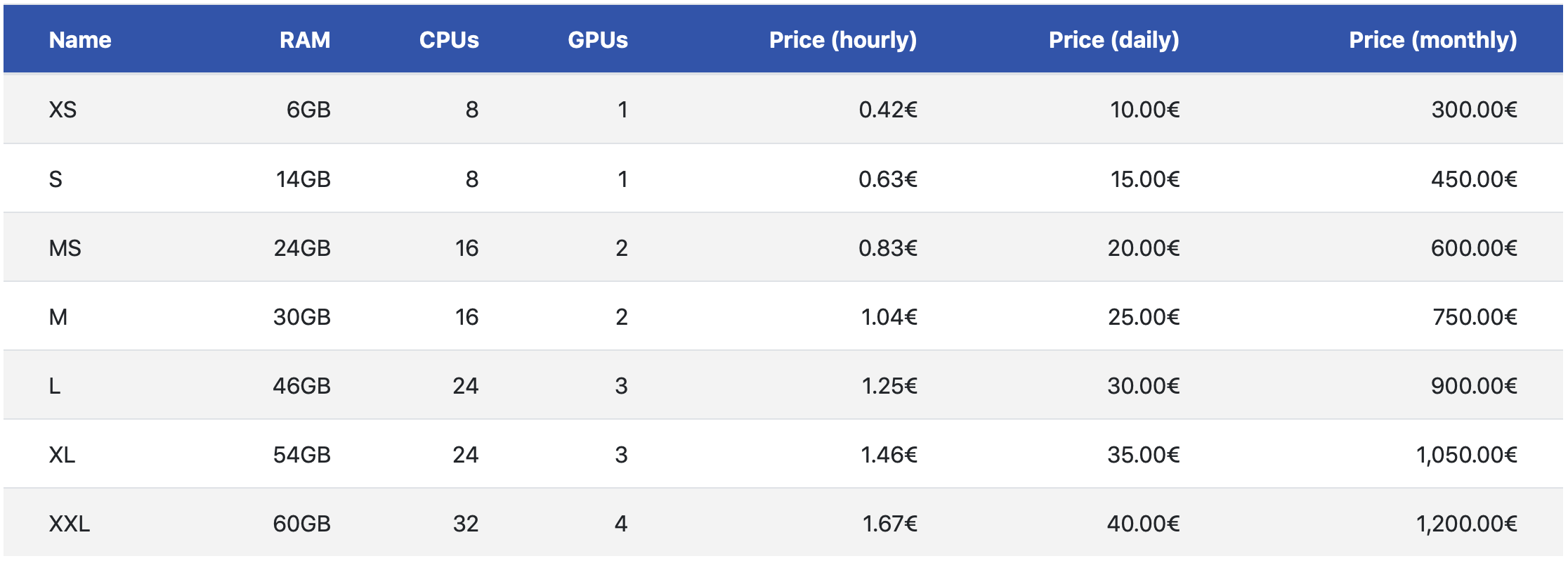
Task: Click the Price (monthly) column header
Action: tap(1432, 40)
